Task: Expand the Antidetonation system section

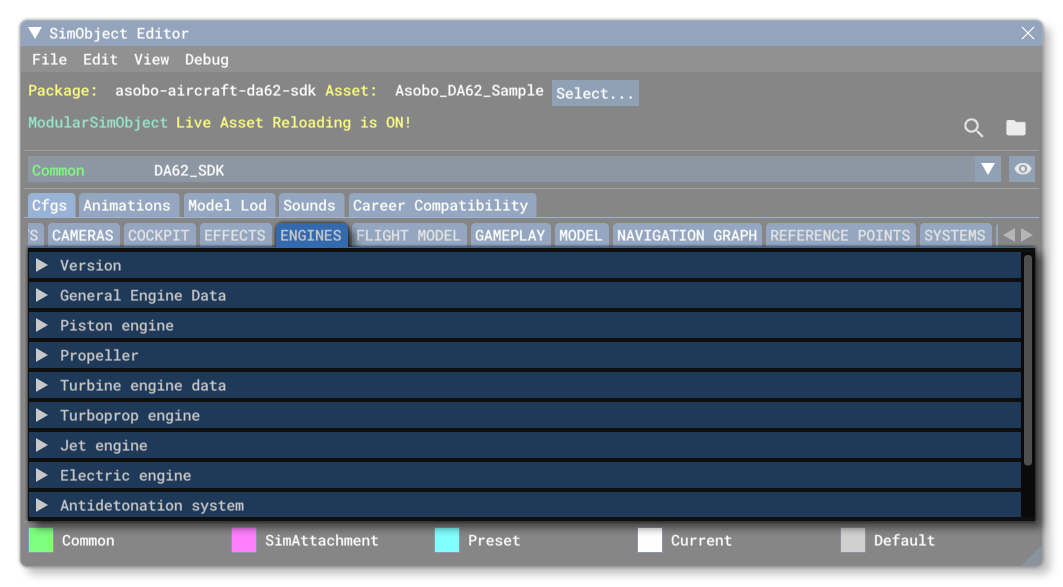Action: 43,505
